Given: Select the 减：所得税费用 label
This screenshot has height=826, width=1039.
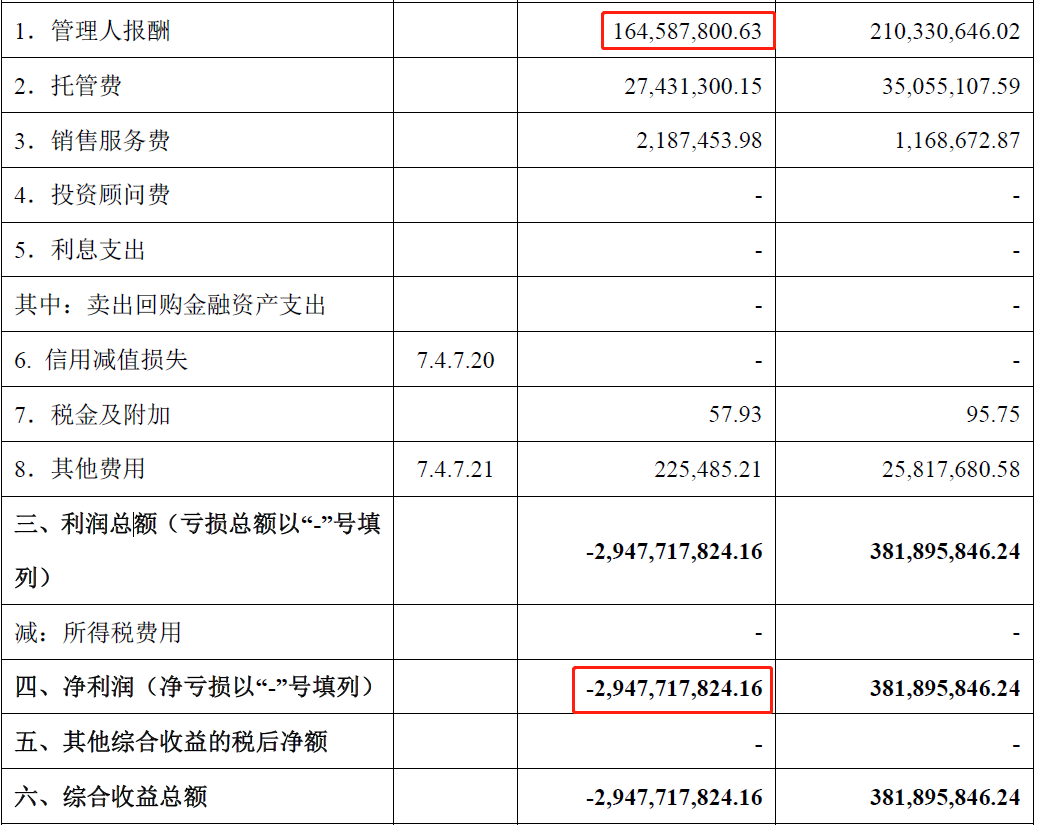Looking at the screenshot, I should pos(98,633).
